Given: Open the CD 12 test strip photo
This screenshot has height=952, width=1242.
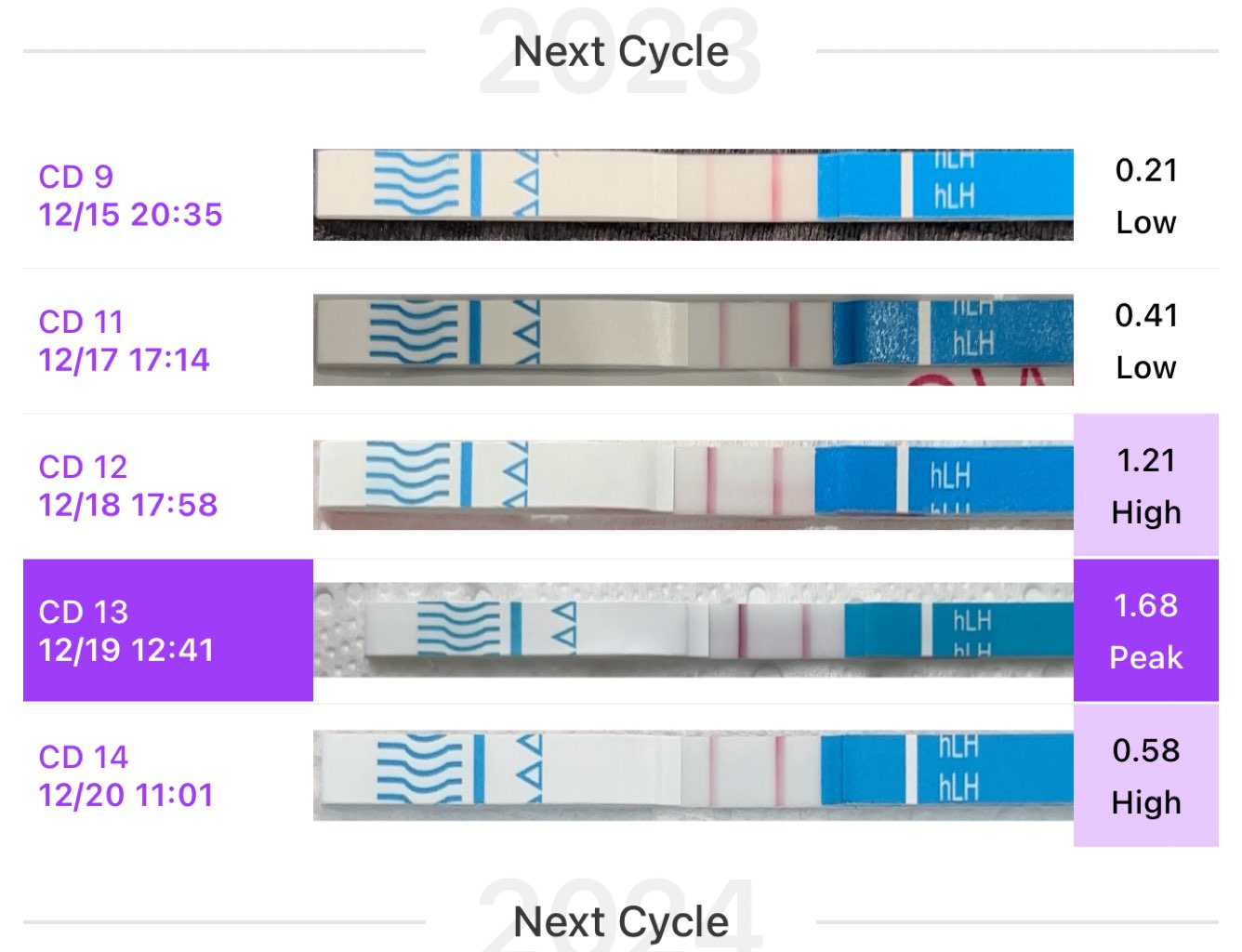Looking at the screenshot, I should (693, 485).
